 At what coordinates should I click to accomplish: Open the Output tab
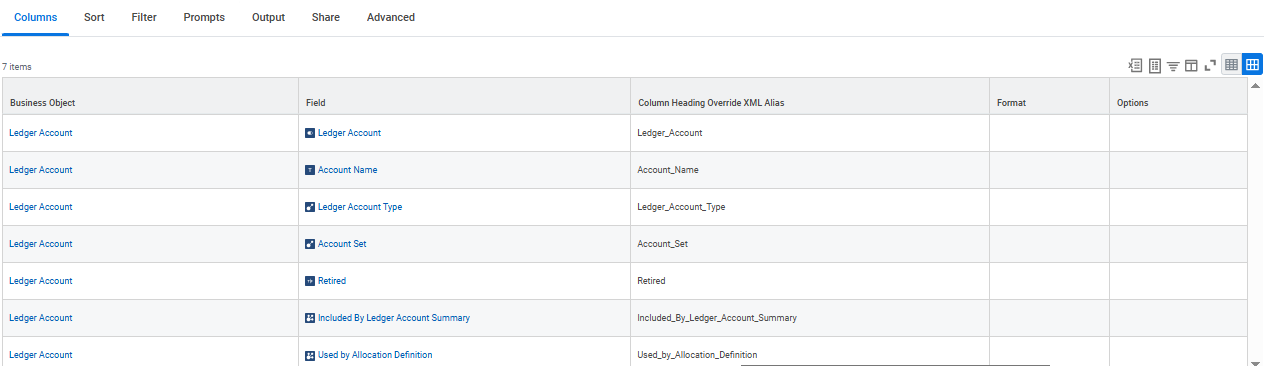coord(268,17)
